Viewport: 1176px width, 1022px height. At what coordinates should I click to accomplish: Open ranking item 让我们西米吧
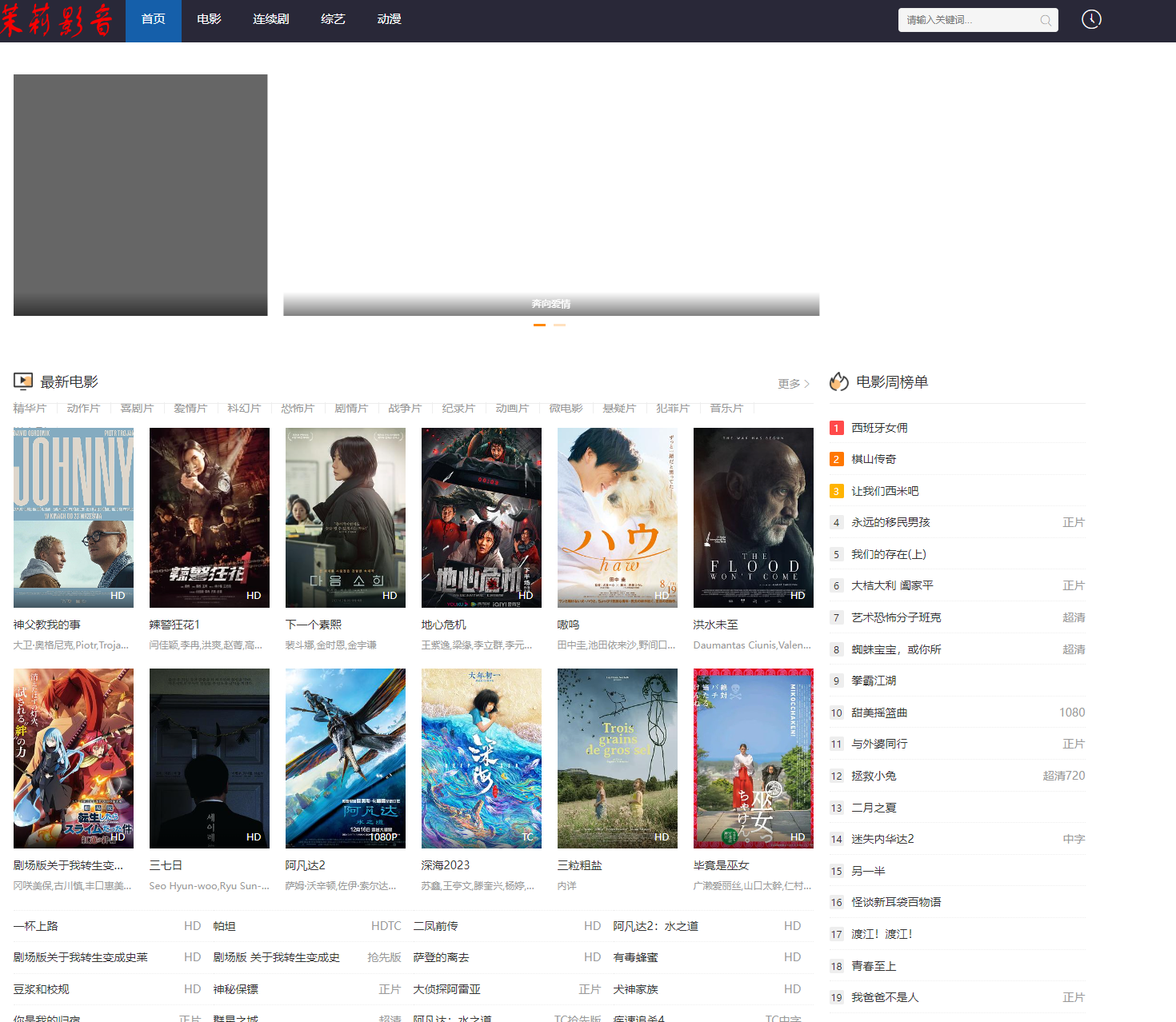click(885, 491)
